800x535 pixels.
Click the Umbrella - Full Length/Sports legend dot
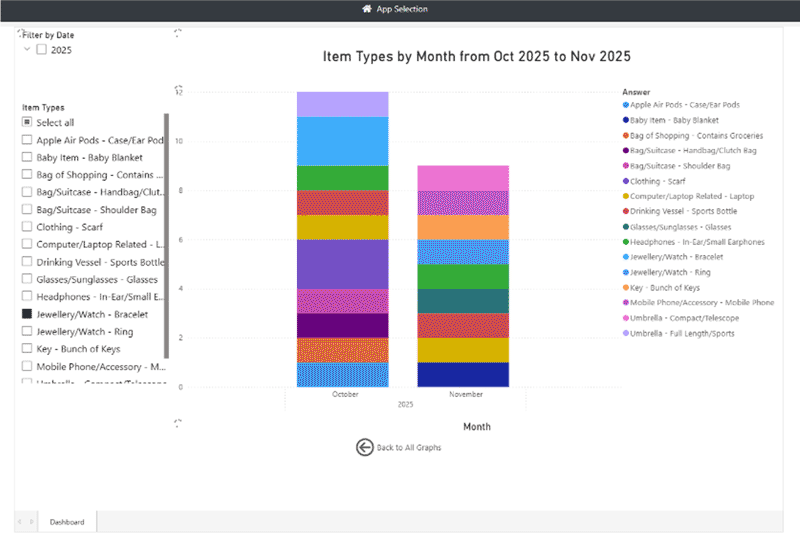(626, 332)
